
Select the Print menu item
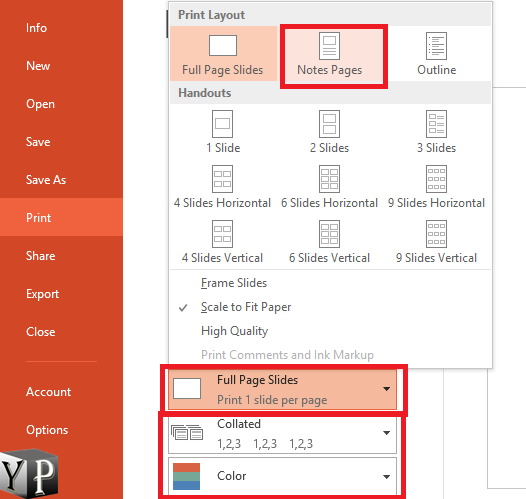(x=61, y=218)
